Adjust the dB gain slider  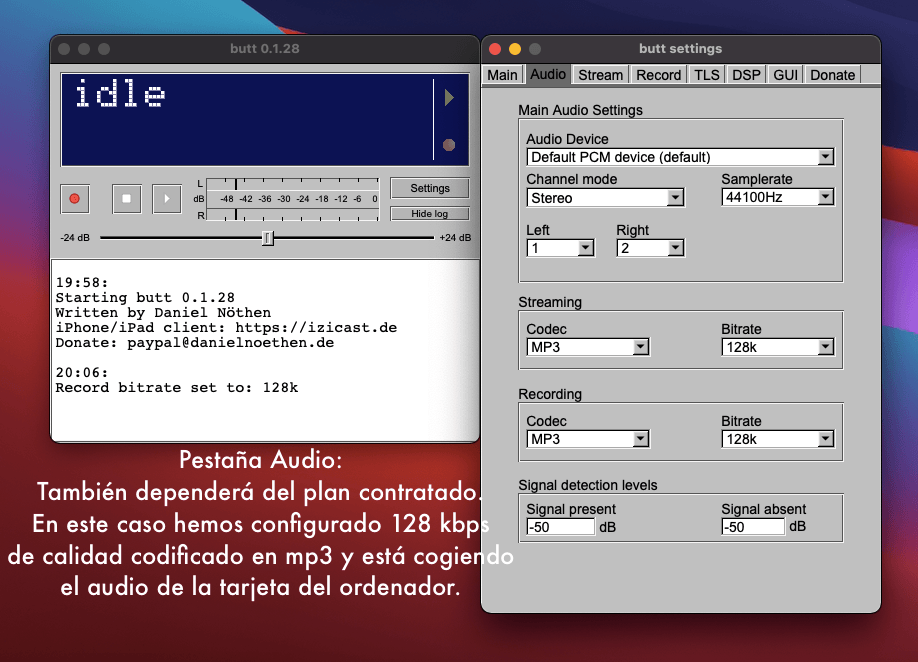pyautogui.click(x=267, y=237)
